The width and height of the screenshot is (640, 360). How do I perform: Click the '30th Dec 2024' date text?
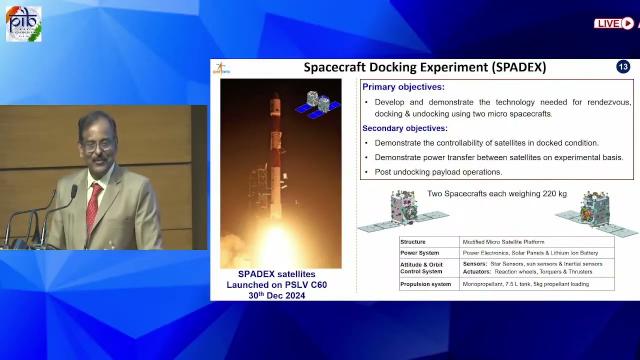277,296
